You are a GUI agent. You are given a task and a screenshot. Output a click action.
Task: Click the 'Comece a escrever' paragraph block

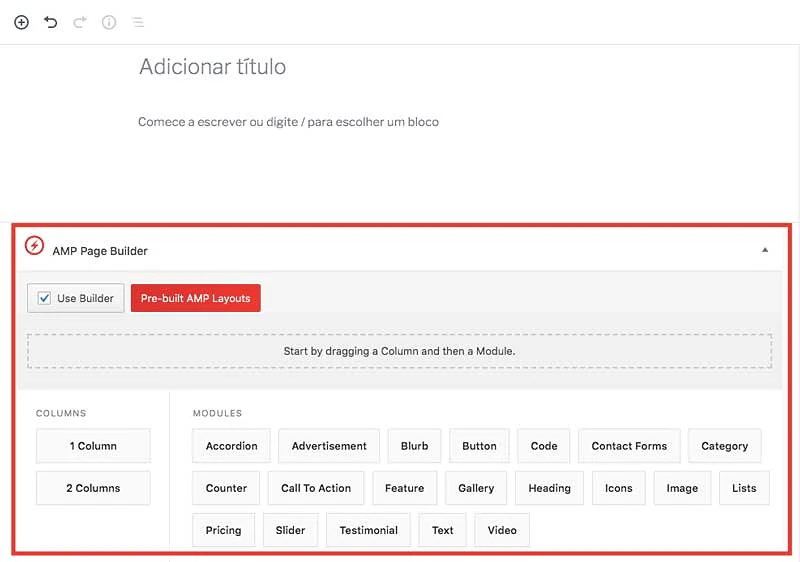(288, 122)
